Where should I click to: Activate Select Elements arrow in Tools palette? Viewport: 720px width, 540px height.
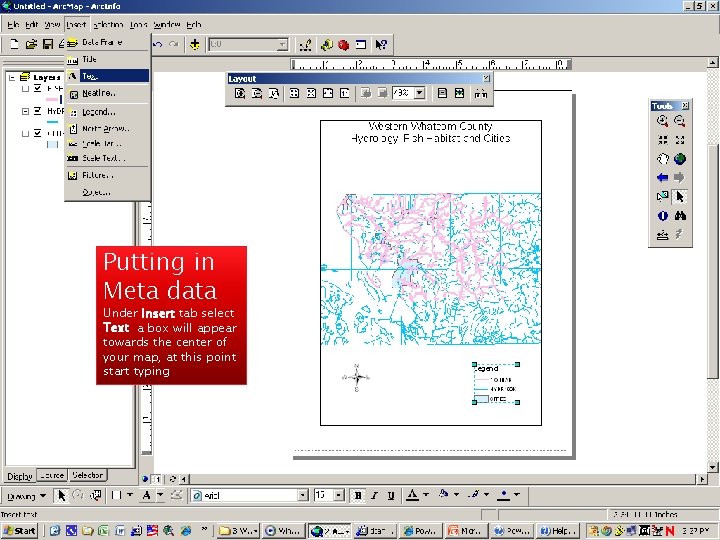[680, 197]
